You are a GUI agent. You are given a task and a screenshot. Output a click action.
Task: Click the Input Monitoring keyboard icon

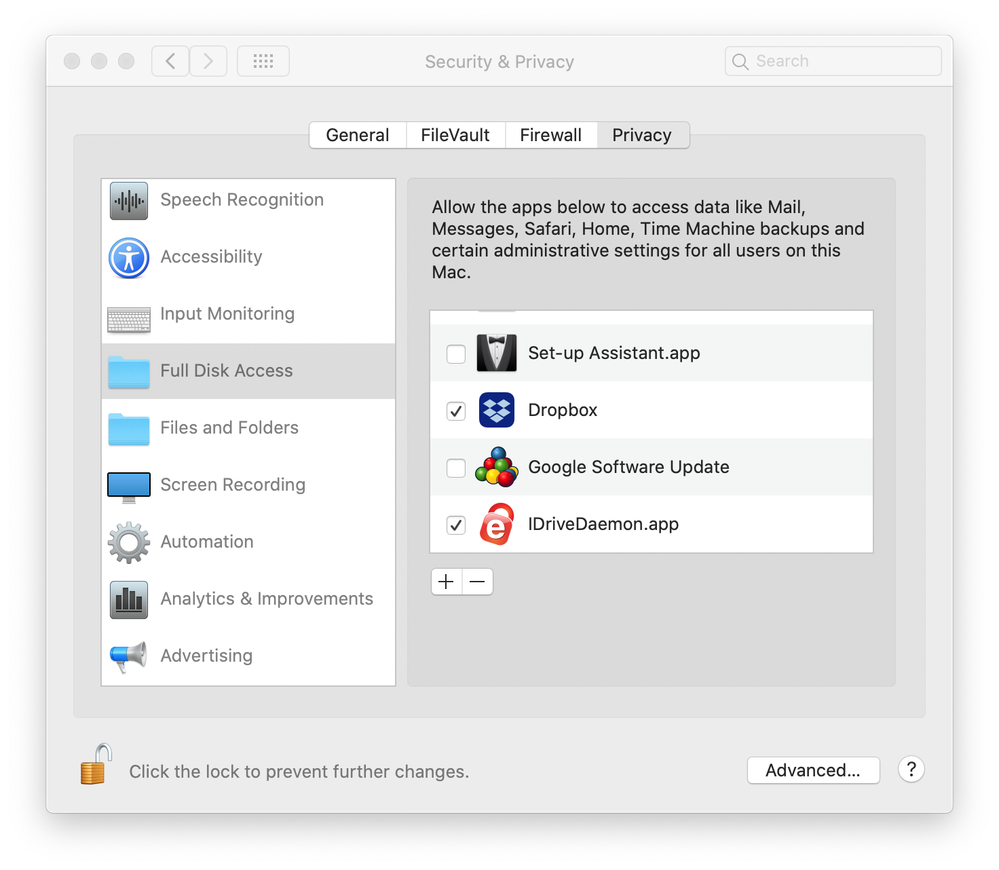pyautogui.click(x=129, y=317)
